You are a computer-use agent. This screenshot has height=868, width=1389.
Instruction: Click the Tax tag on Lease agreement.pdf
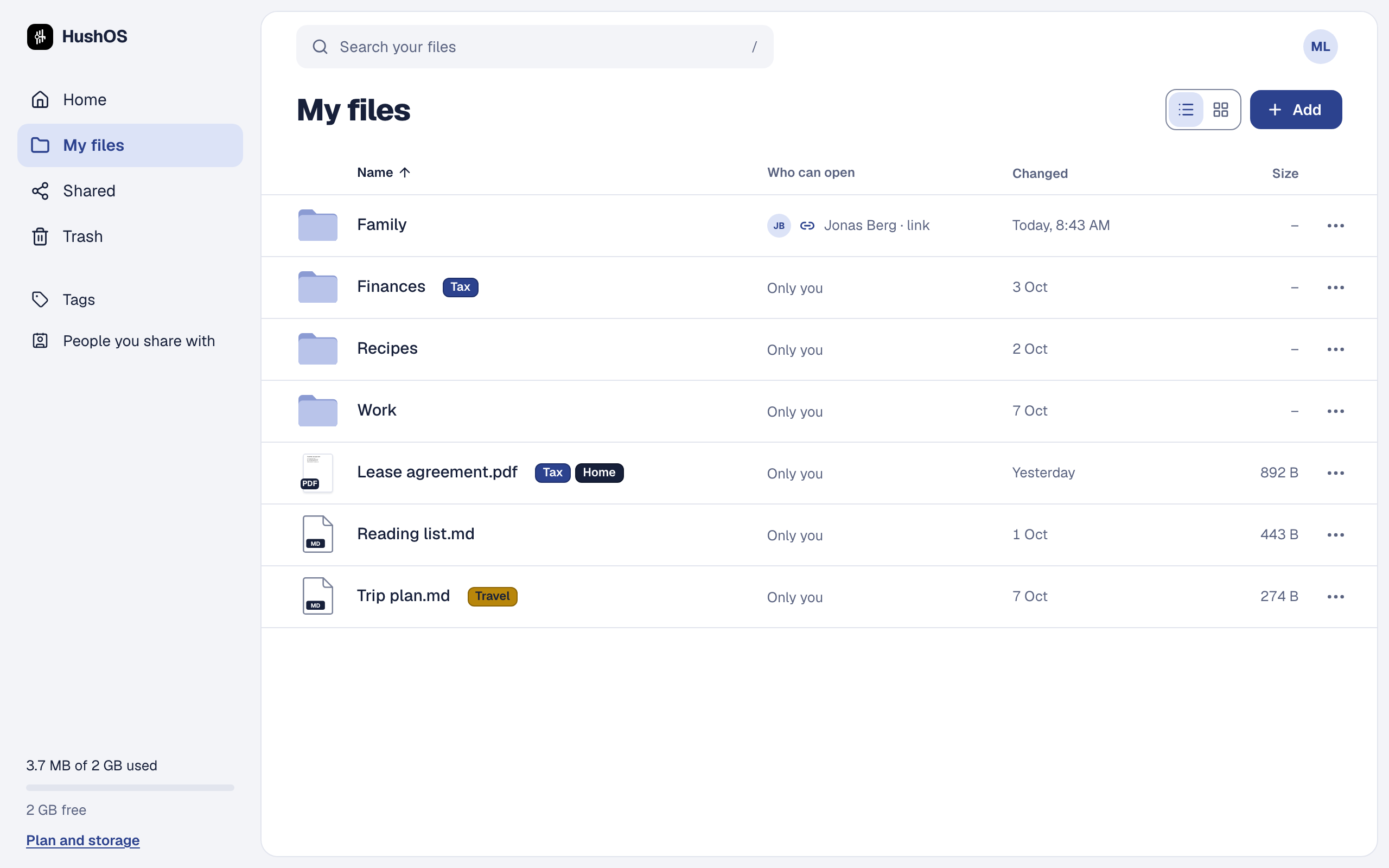[552, 473]
